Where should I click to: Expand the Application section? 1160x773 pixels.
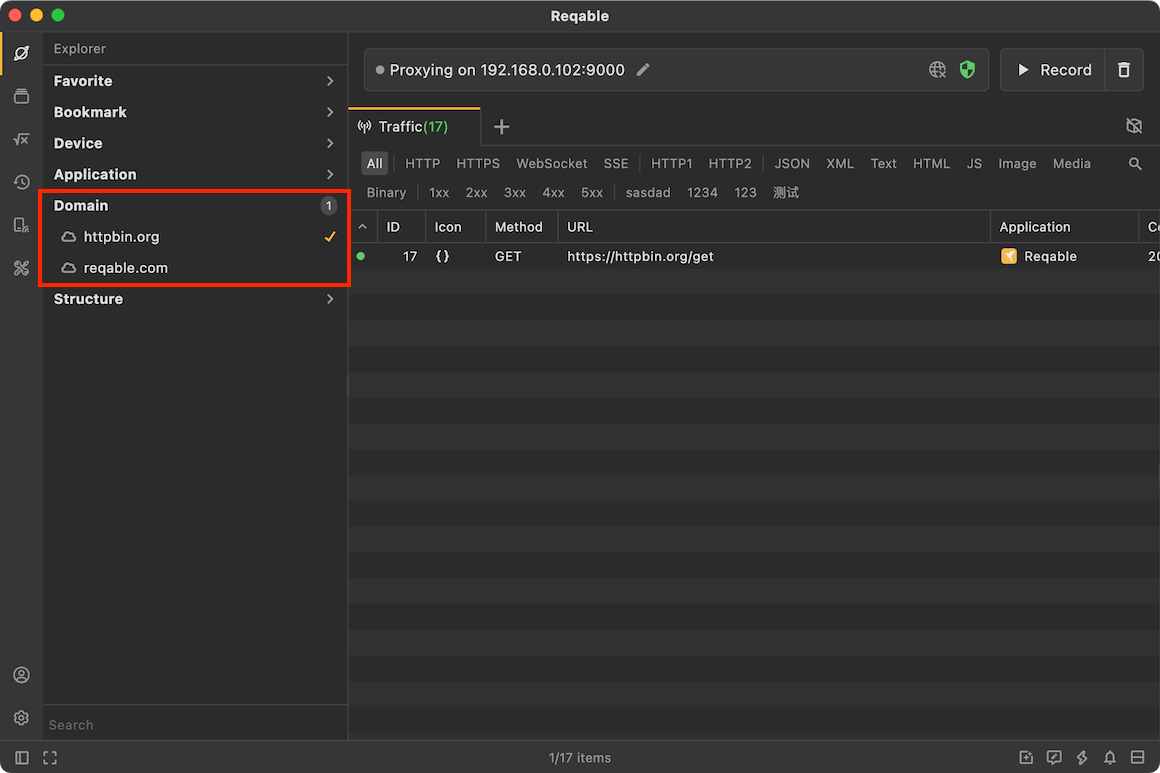(195, 175)
